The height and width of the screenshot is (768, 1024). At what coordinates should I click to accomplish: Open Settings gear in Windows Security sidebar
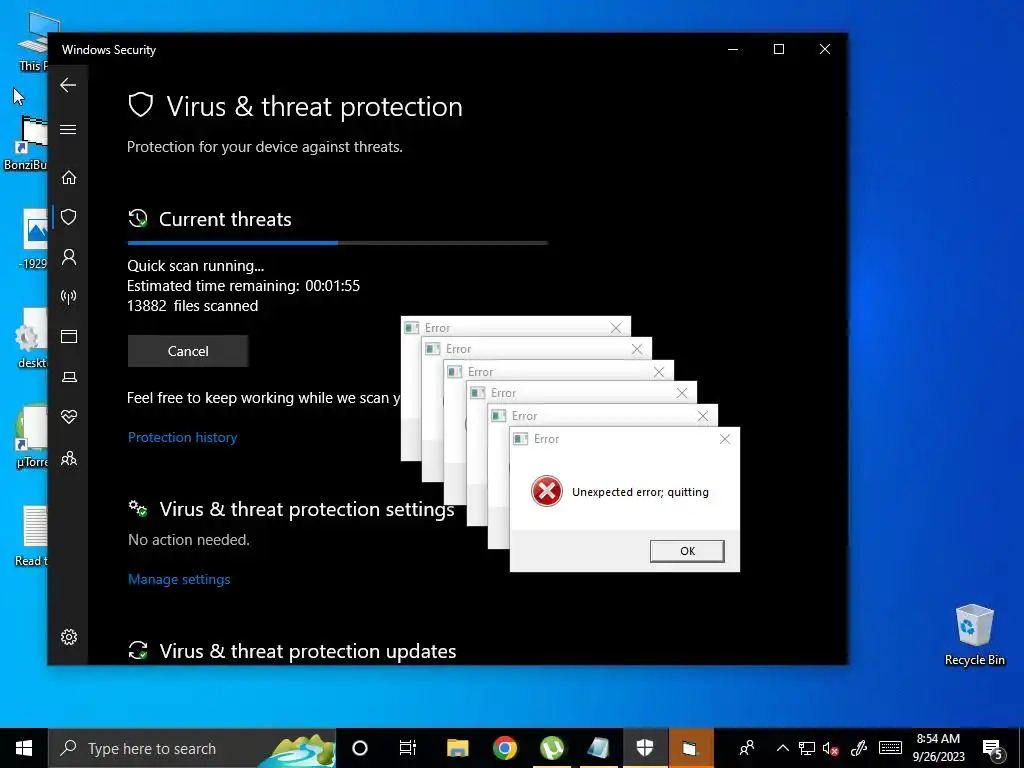tap(69, 637)
